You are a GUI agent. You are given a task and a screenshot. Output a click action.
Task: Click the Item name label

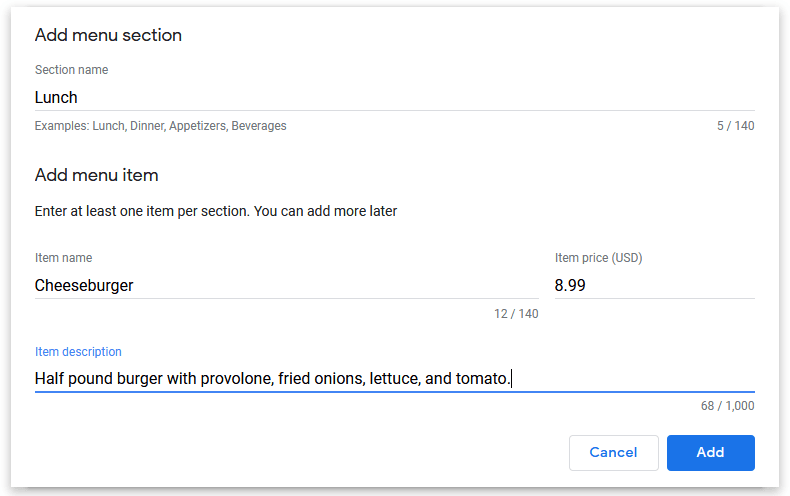(x=63, y=258)
